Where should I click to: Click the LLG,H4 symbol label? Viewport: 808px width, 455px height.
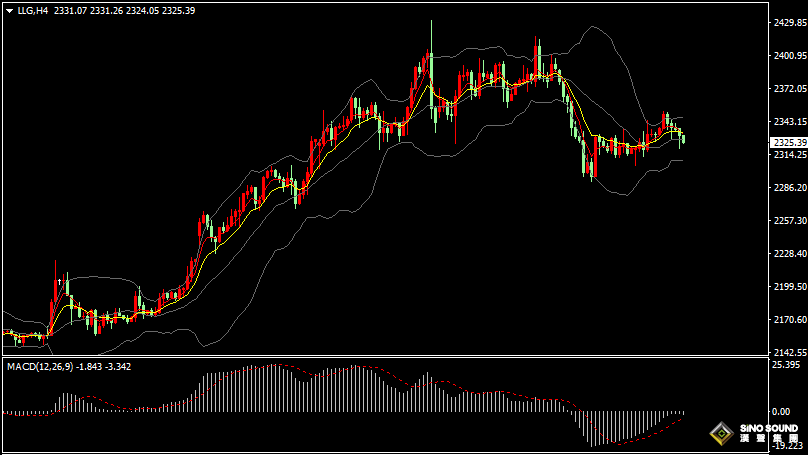click(x=33, y=10)
